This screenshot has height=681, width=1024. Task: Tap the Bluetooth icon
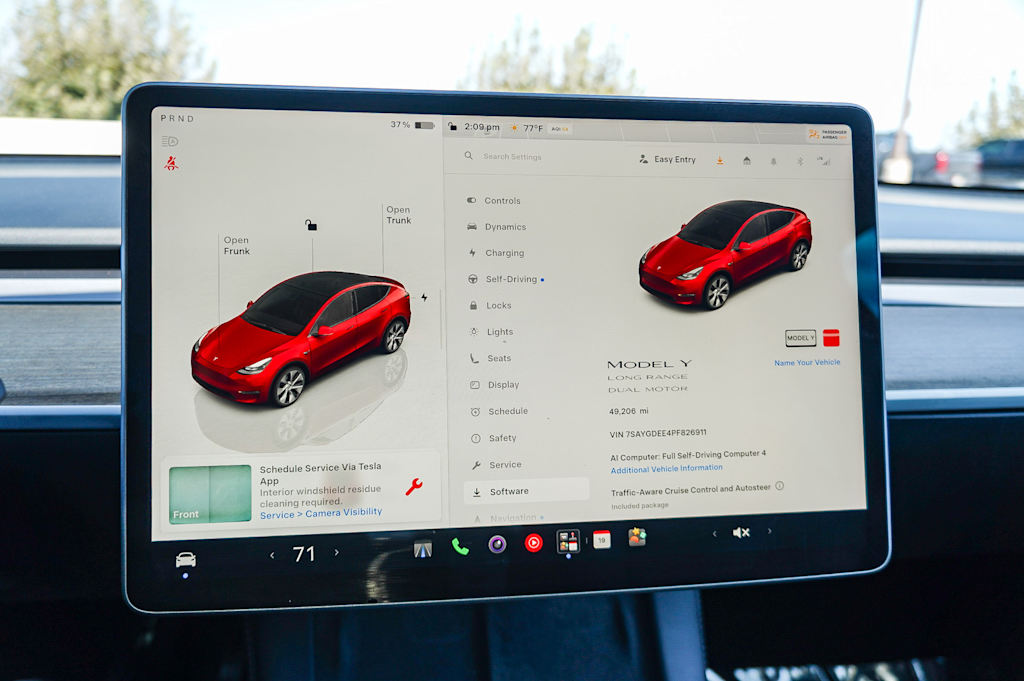[x=800, y=161]
